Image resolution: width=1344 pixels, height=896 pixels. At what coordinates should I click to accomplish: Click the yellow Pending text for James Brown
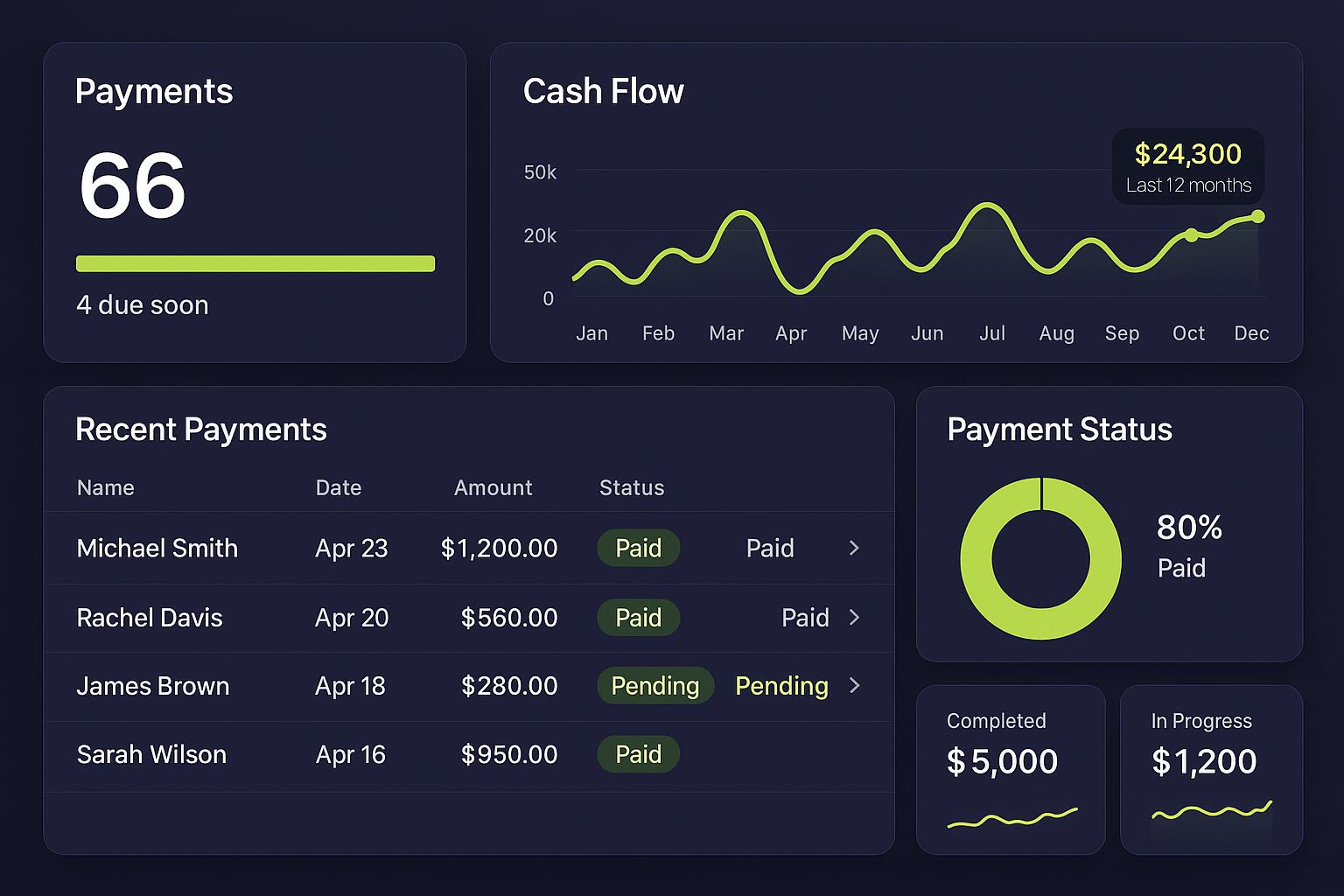tap(781, 685)
